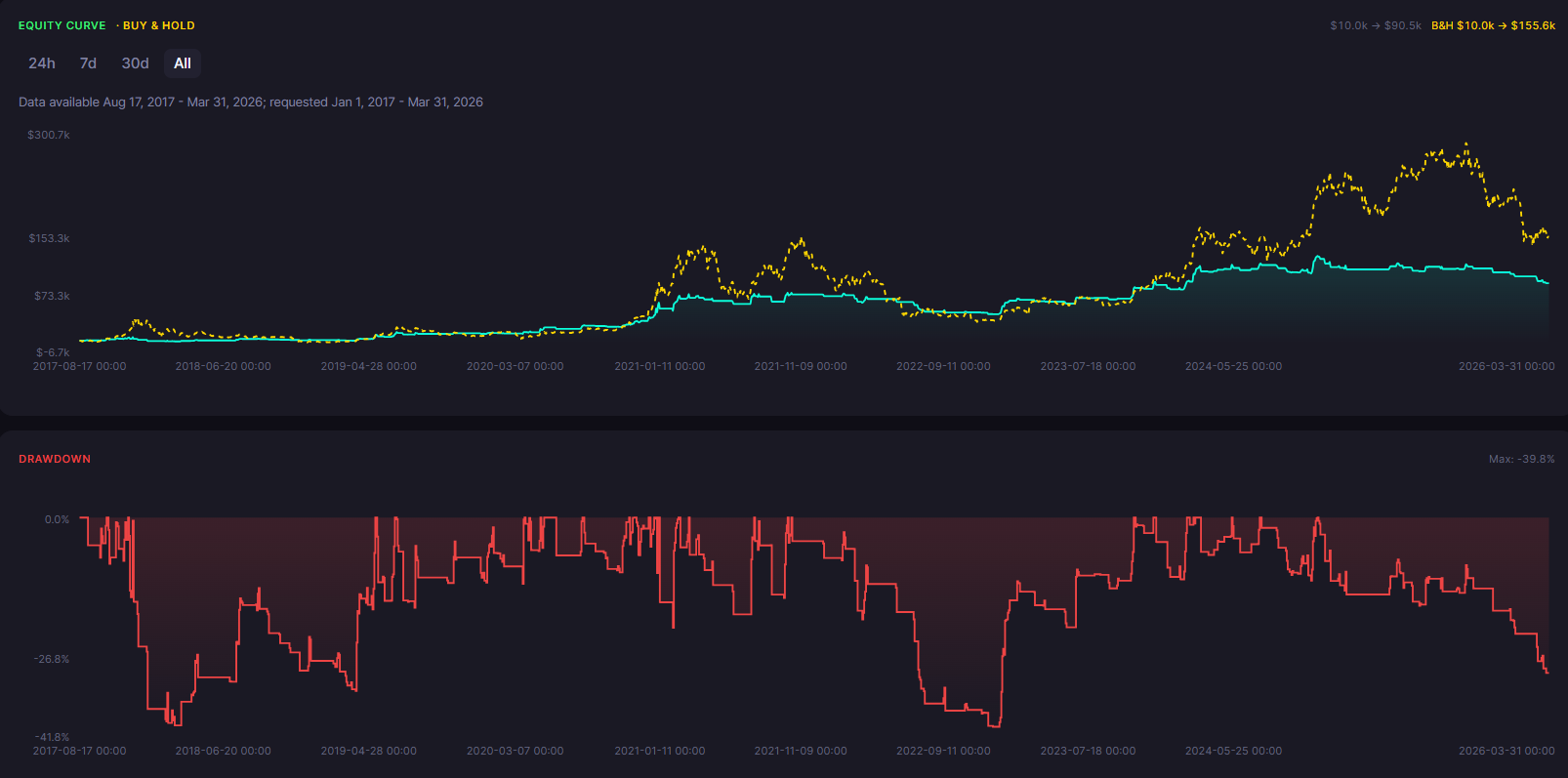Click 2018-06-20 date on equity chart axis
Image resolution: width=1568 pixels, height=778 pixels.
(224, 366)
